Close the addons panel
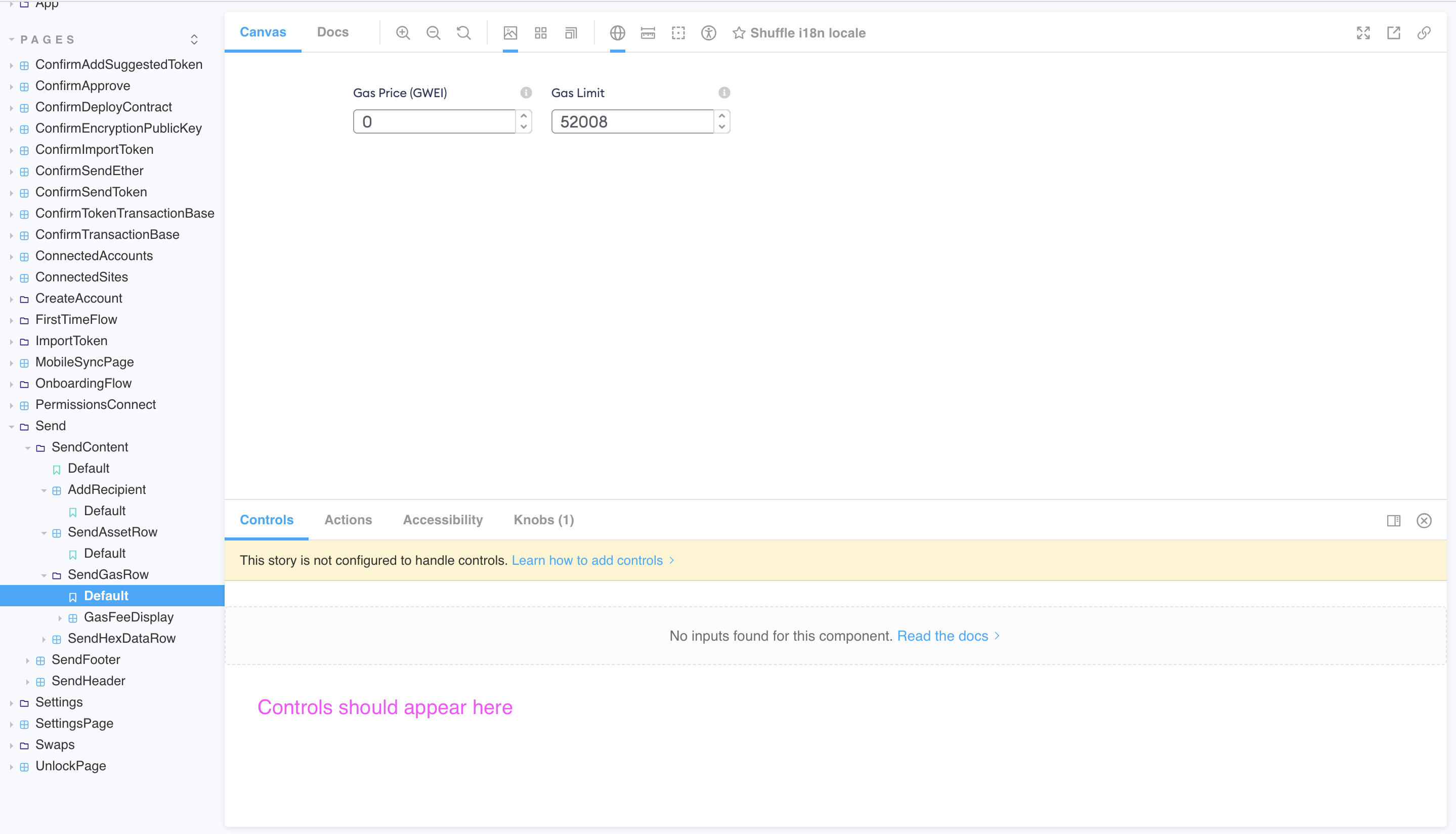Screen dimensions: 1456x834 (x=1425, y=520)
